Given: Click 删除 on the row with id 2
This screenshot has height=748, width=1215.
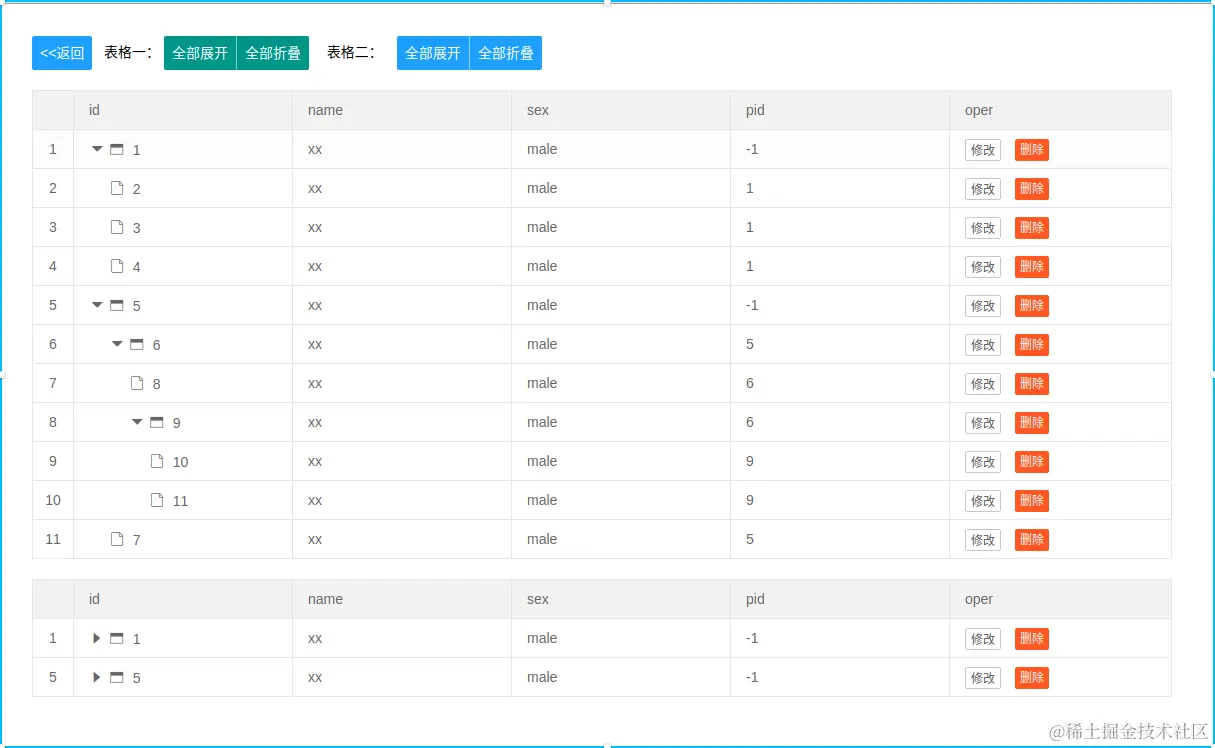Looking at the screenshot, I should [x=1032, y=189].
